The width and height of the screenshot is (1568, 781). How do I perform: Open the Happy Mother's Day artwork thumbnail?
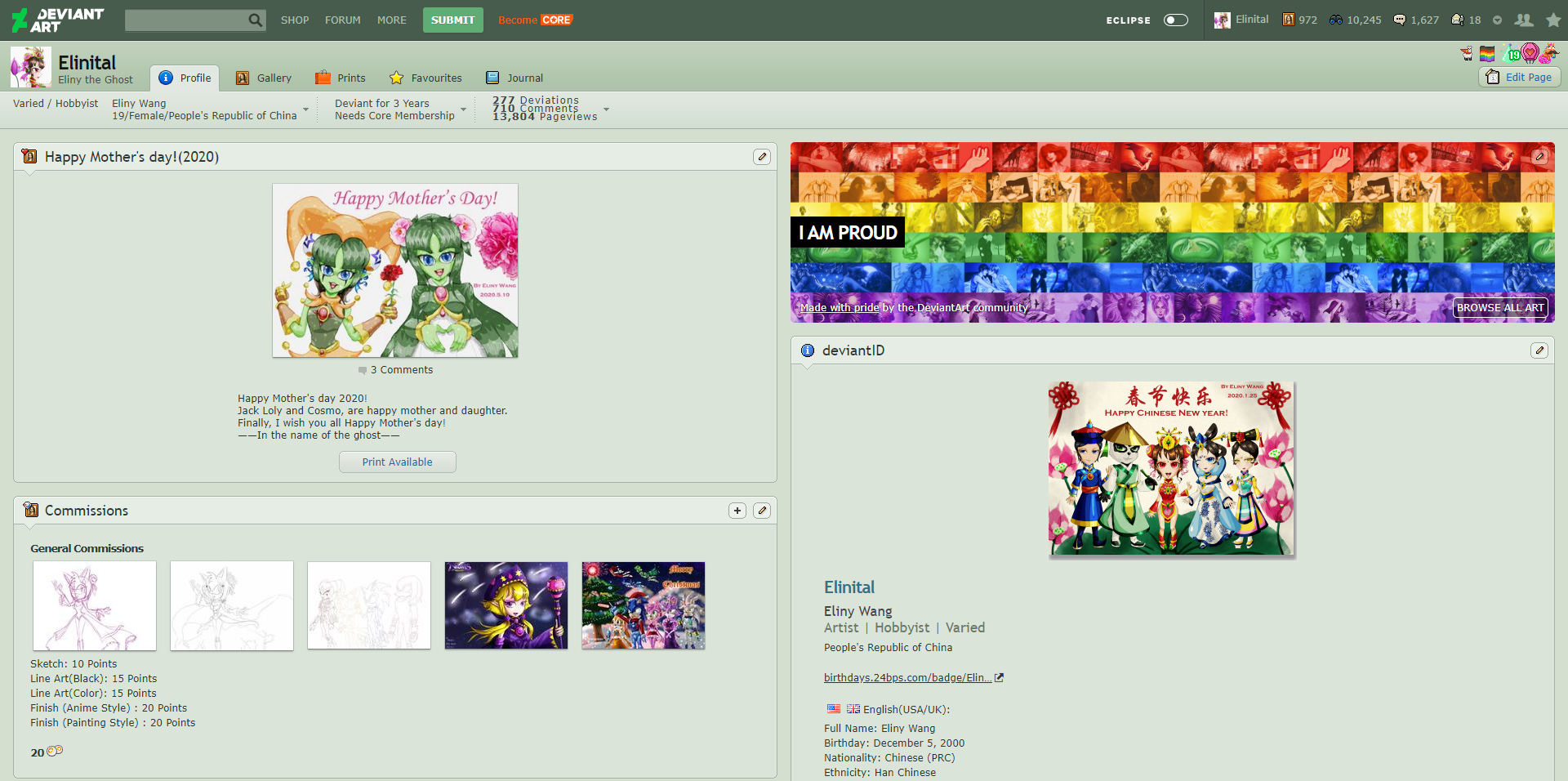(395, 270)
